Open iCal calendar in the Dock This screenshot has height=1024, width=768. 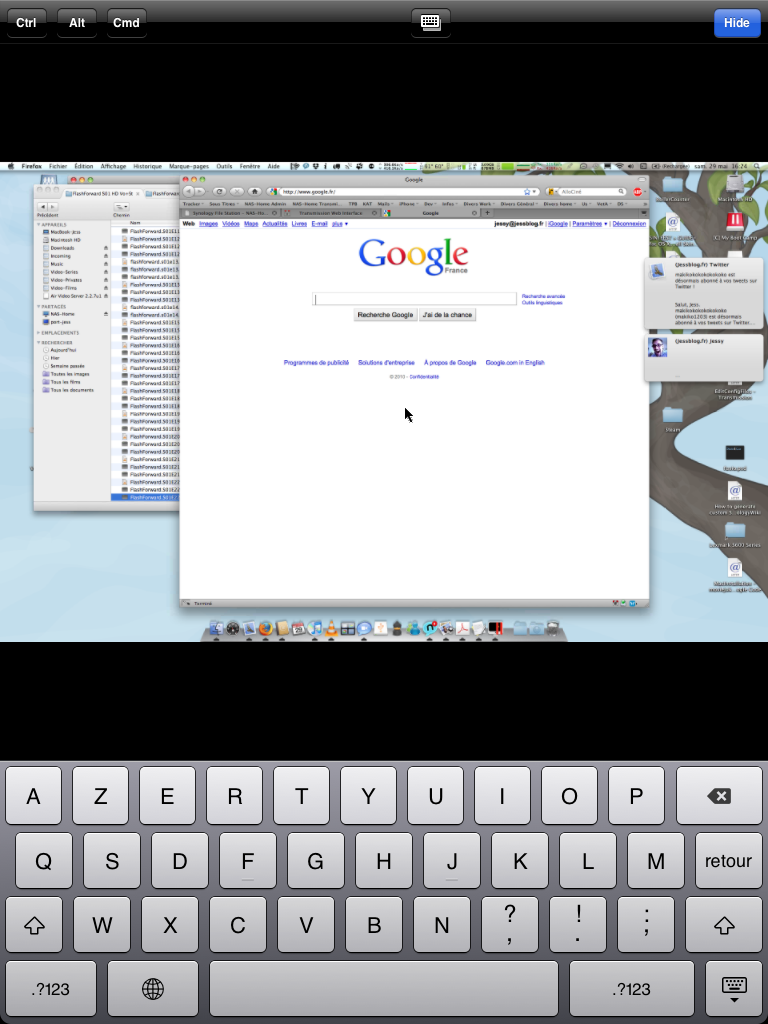point(298,628)
